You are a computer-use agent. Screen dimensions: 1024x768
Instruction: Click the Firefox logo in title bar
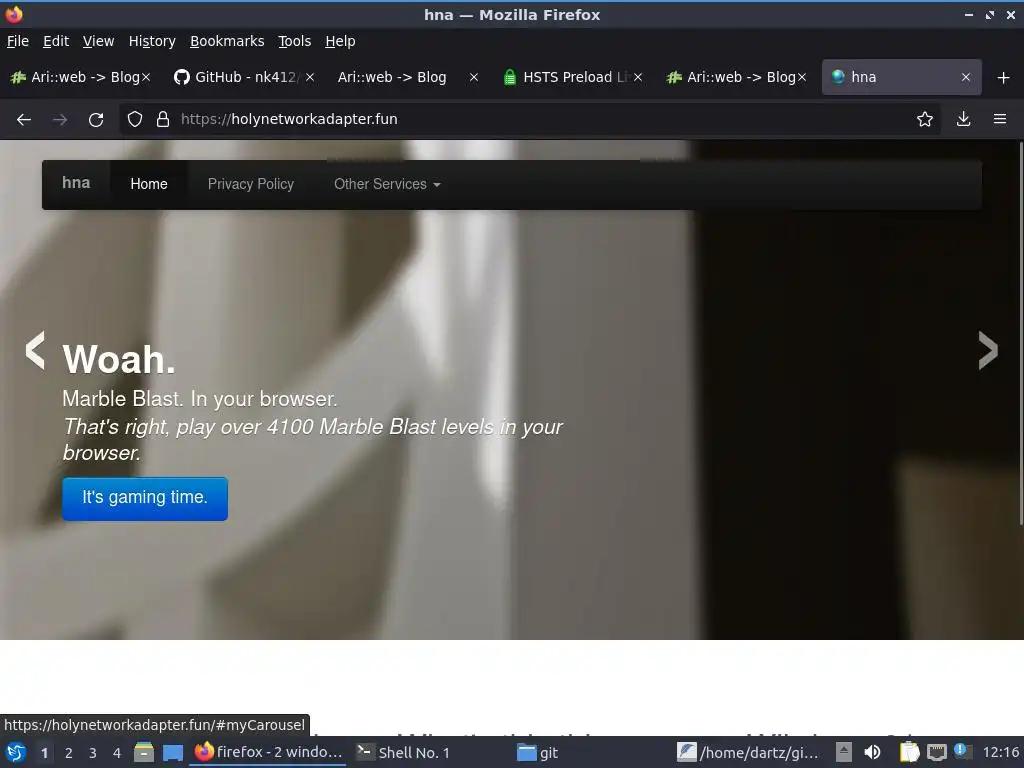click(14, 14)
